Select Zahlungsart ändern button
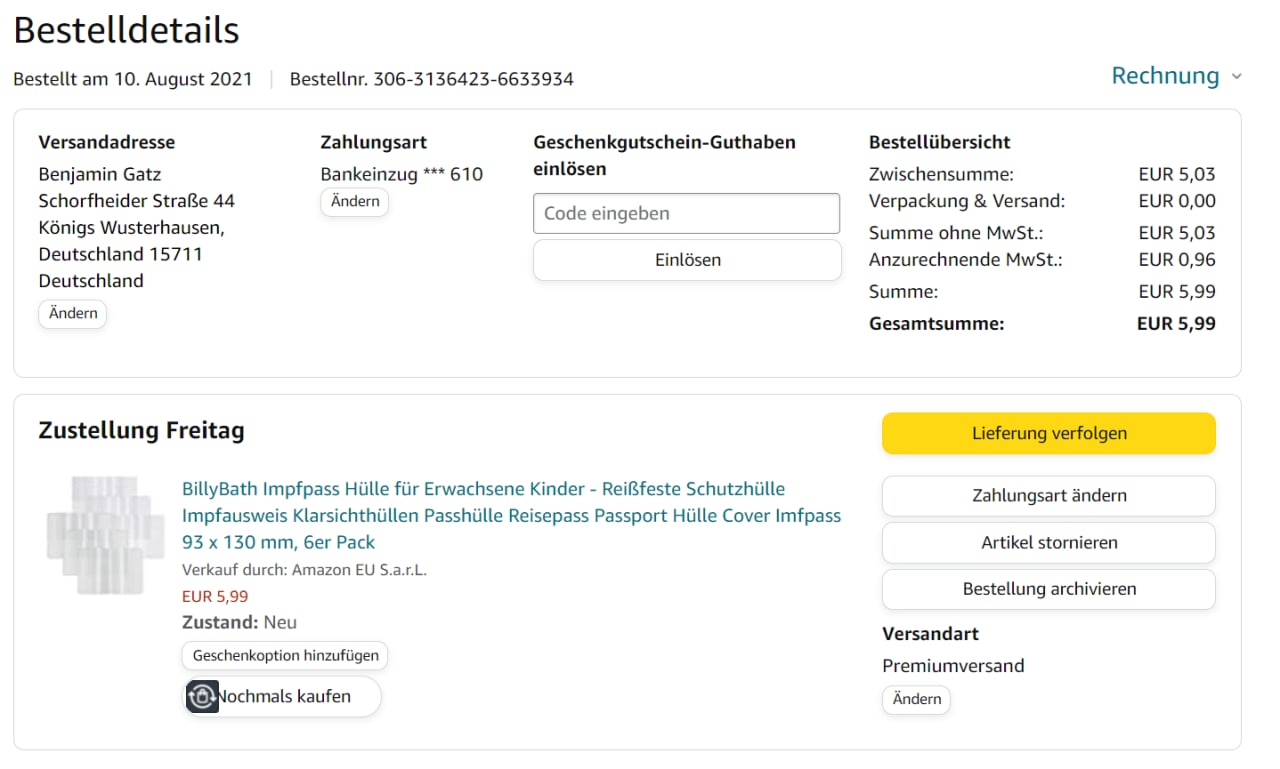The width and height of the screenshot is (1280, 769). tap(1048, 495)
